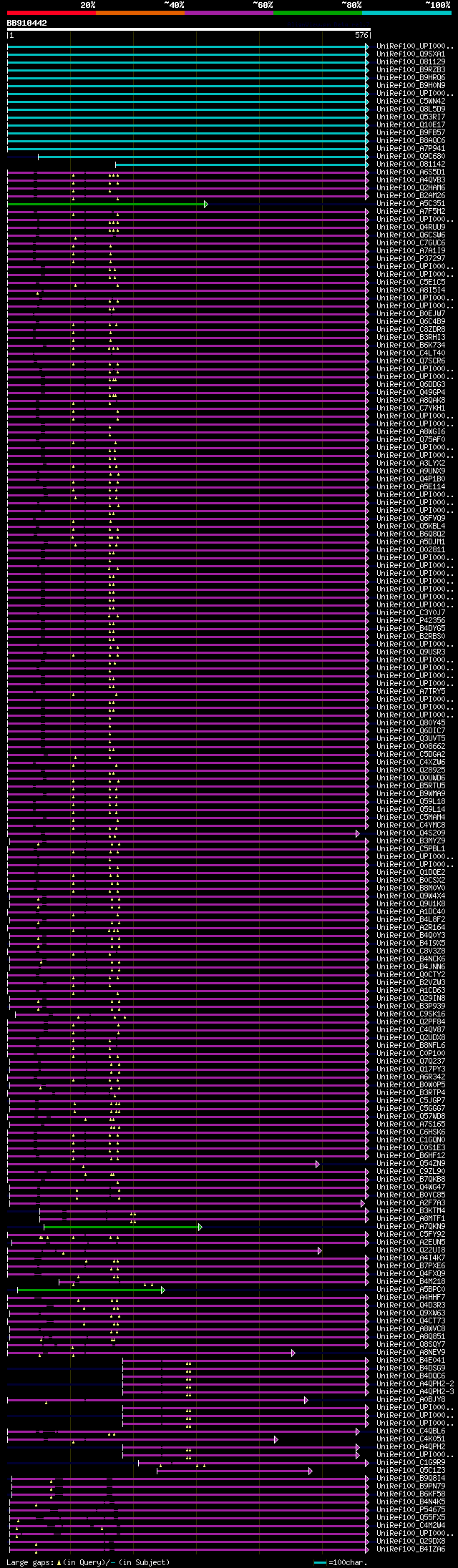
Task: Open hit UniRef100_Q9SXA1
Action: pyautogui.click(x=411, y=54)
